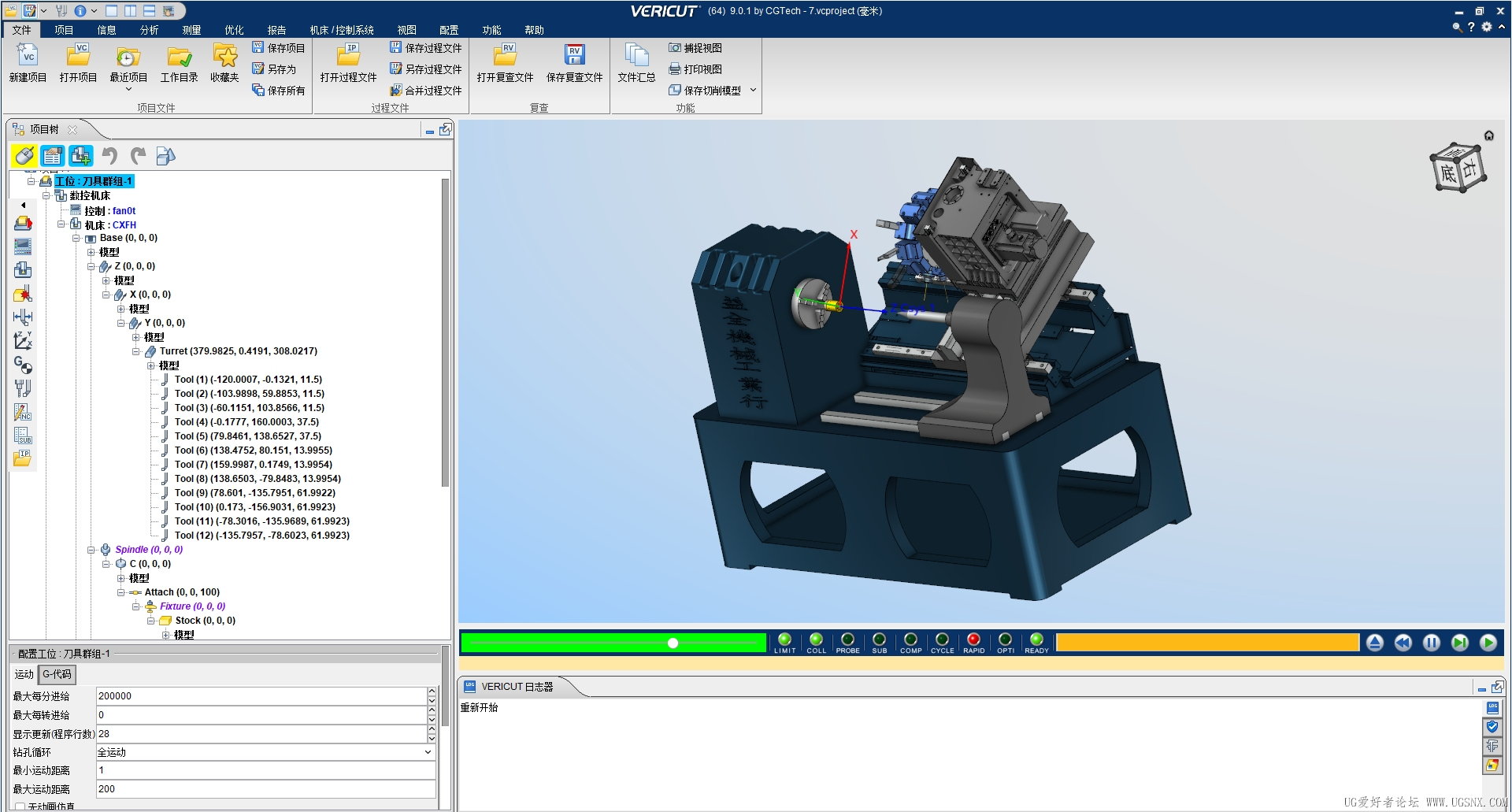Collapse the Attach (0, 0, 100) node
Viewport: 1512px width, 812px height.
(x=121, y=592)
